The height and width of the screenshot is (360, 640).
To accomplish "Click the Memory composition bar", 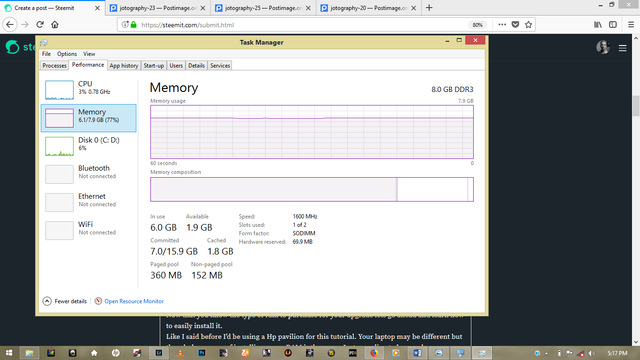I will pos(312,189).
